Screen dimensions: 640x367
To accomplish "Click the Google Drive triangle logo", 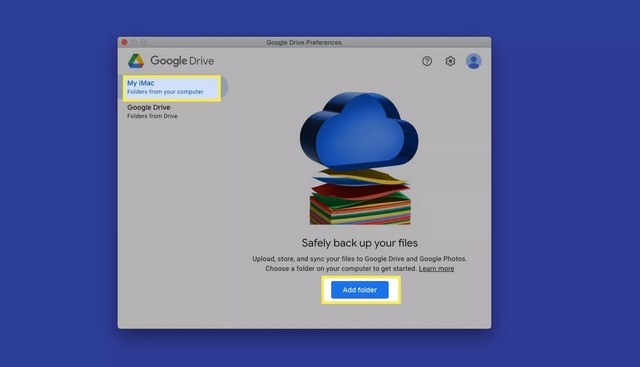I will (x=136, y=61).
